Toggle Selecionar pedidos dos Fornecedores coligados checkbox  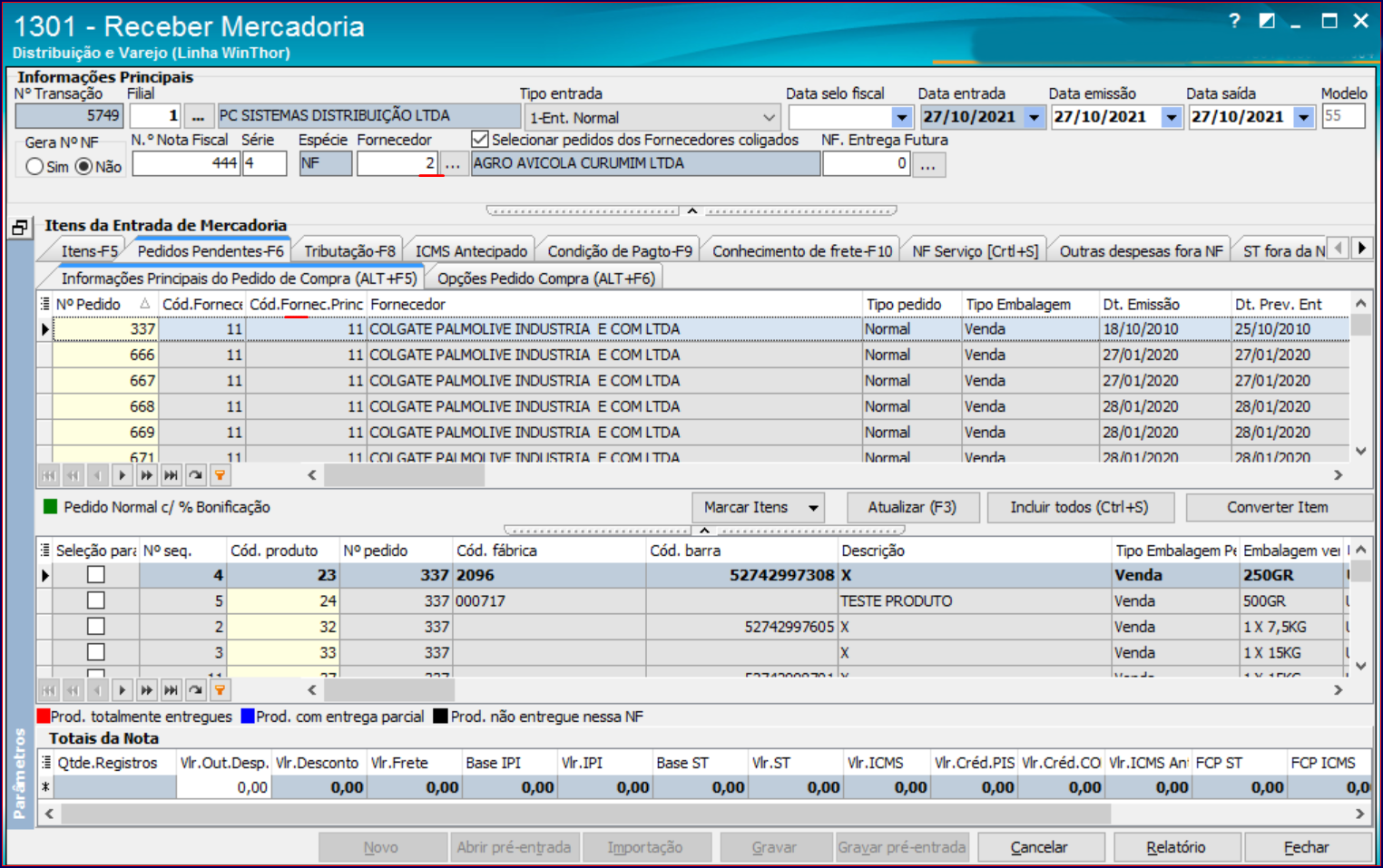click(480, 140)
